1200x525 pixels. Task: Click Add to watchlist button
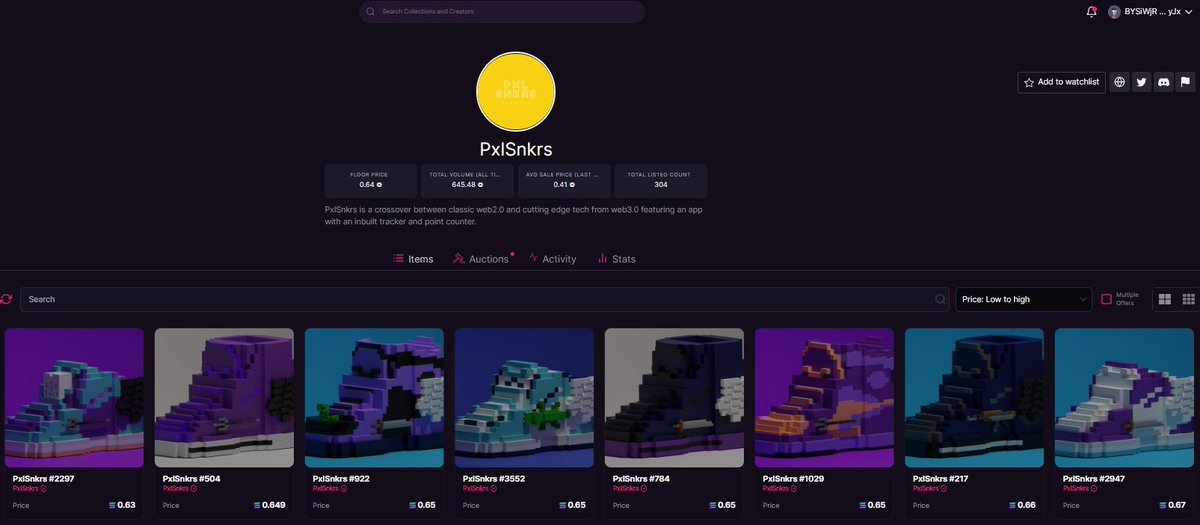tap(1061, 82)
